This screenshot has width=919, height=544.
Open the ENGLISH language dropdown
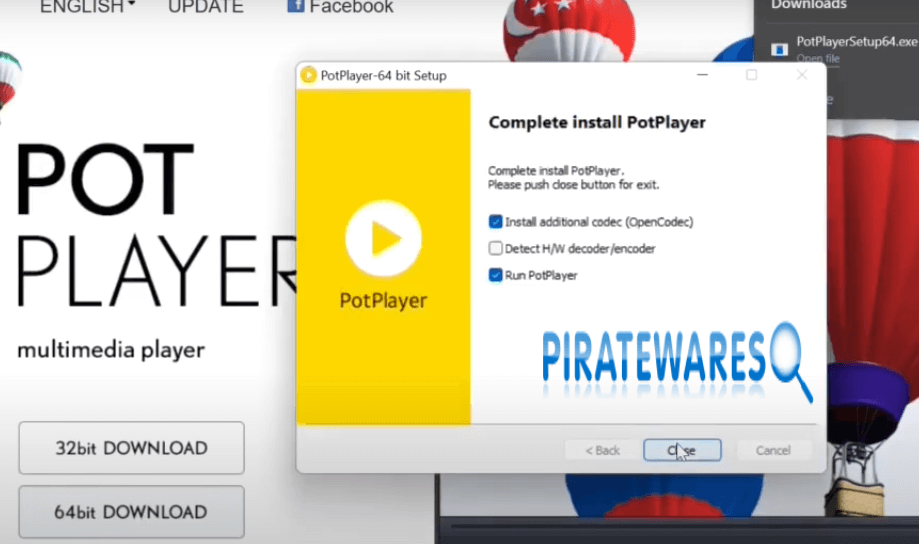(x=88, y=7)
